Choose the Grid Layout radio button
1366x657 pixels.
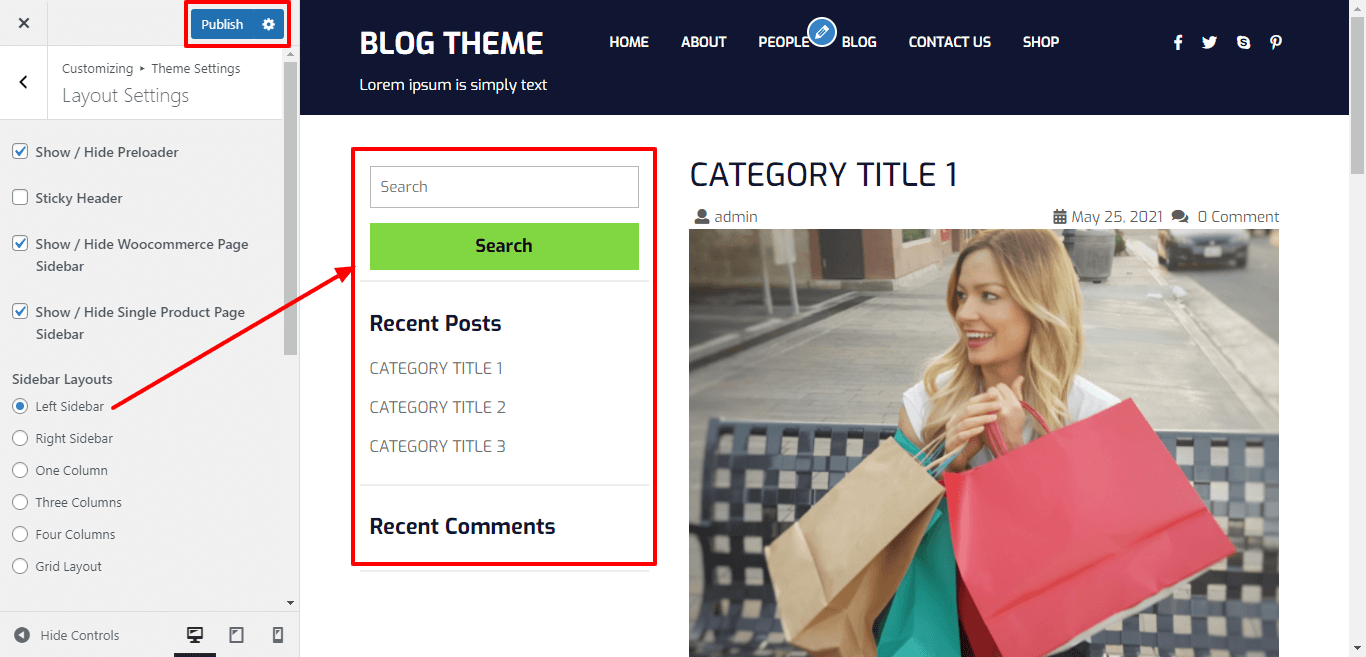pos(20,566)
